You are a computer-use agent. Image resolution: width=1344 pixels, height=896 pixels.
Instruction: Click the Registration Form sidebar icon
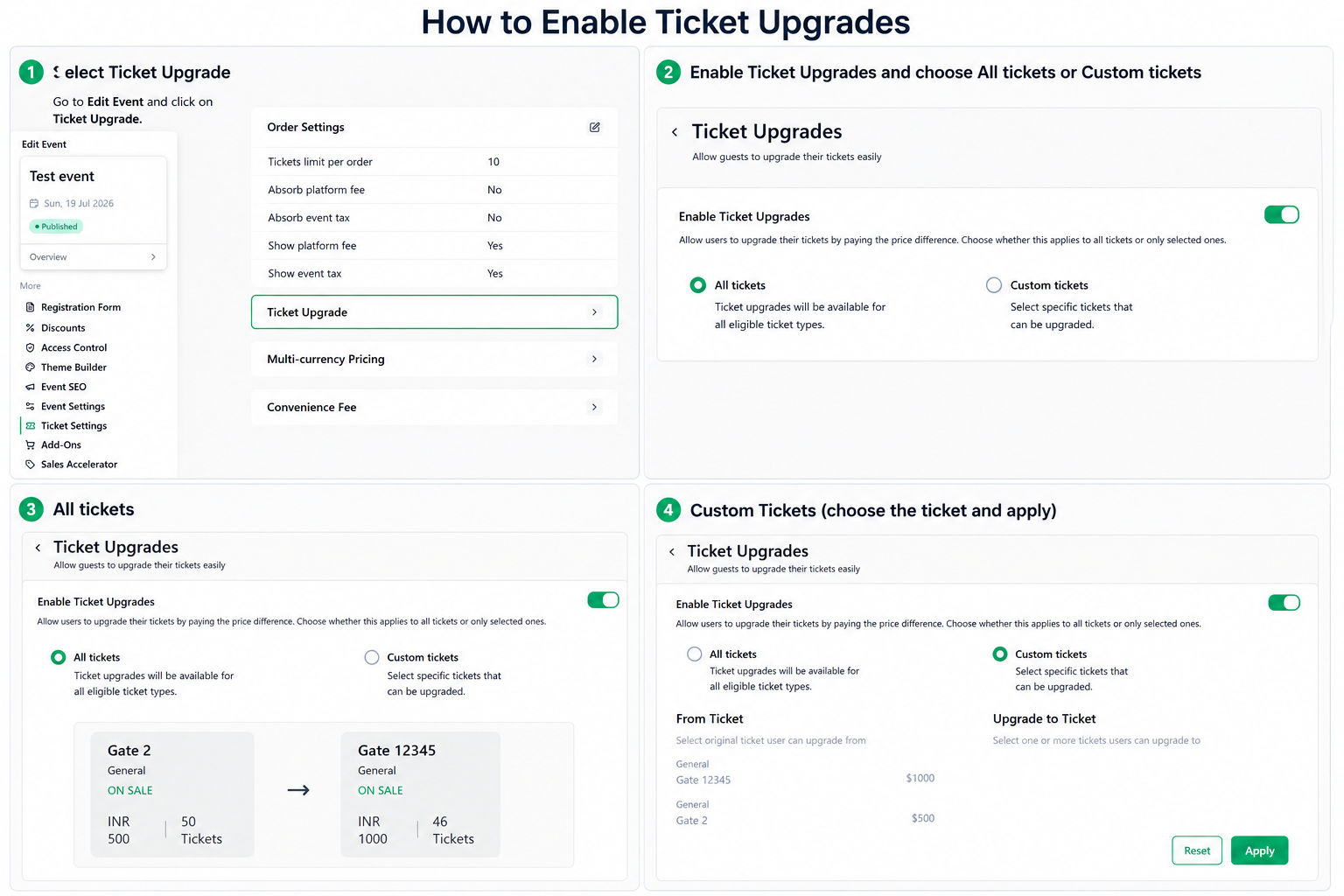31,307
